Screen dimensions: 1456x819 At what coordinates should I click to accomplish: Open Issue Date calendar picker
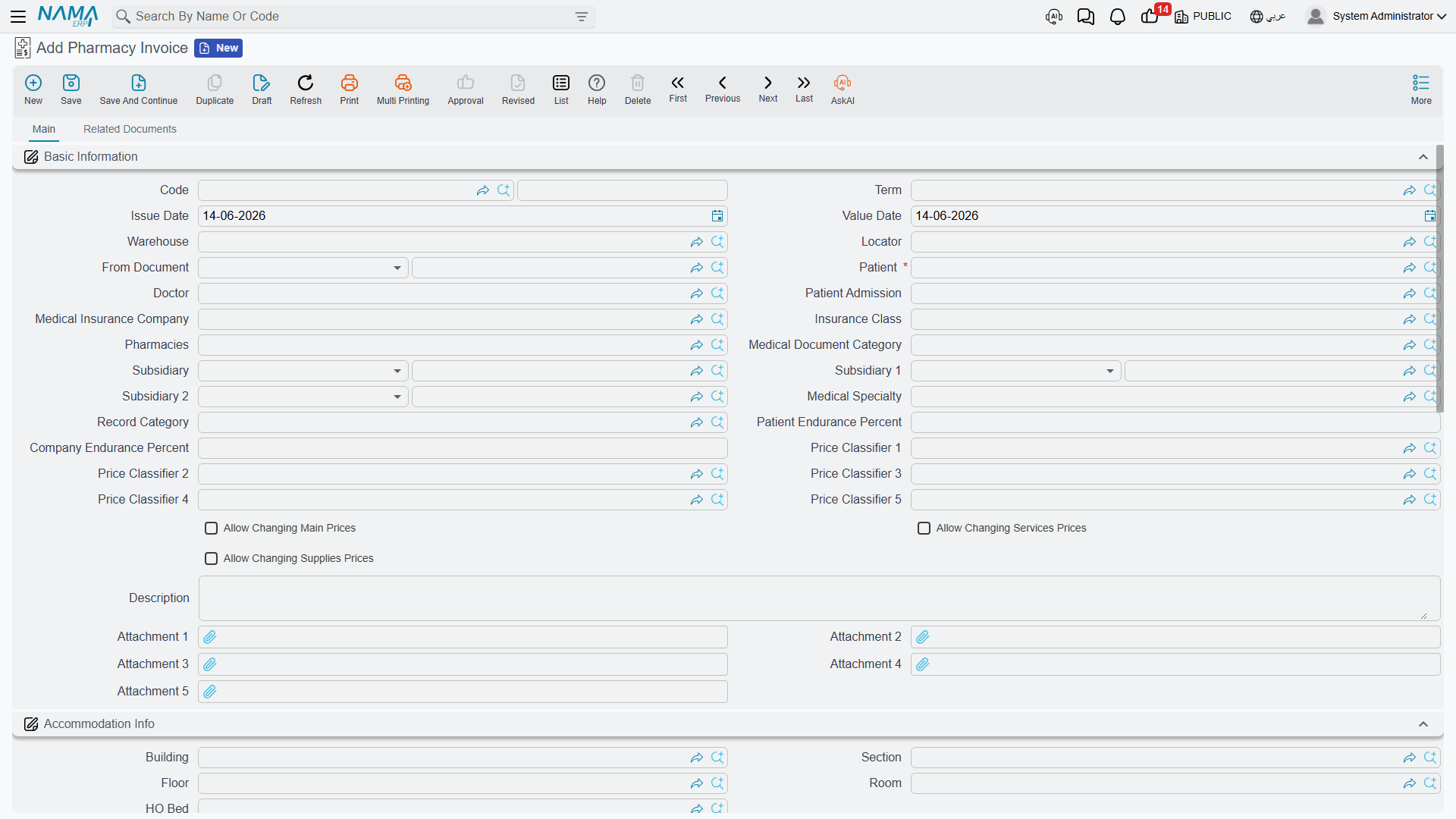tap(717, 216)
